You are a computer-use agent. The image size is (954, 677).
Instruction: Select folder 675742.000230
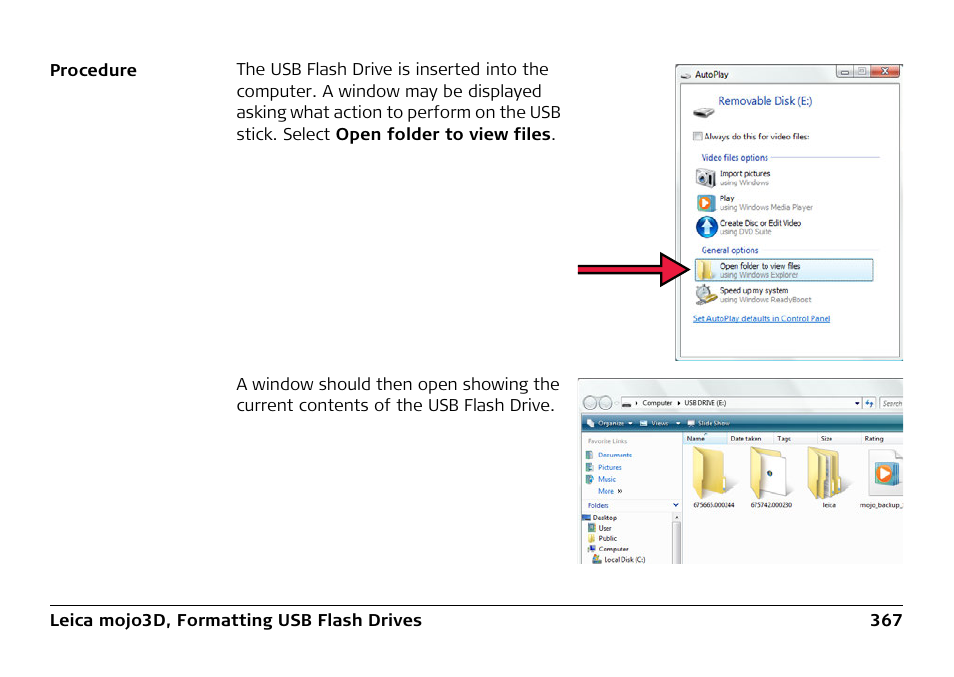click(771, 477)
